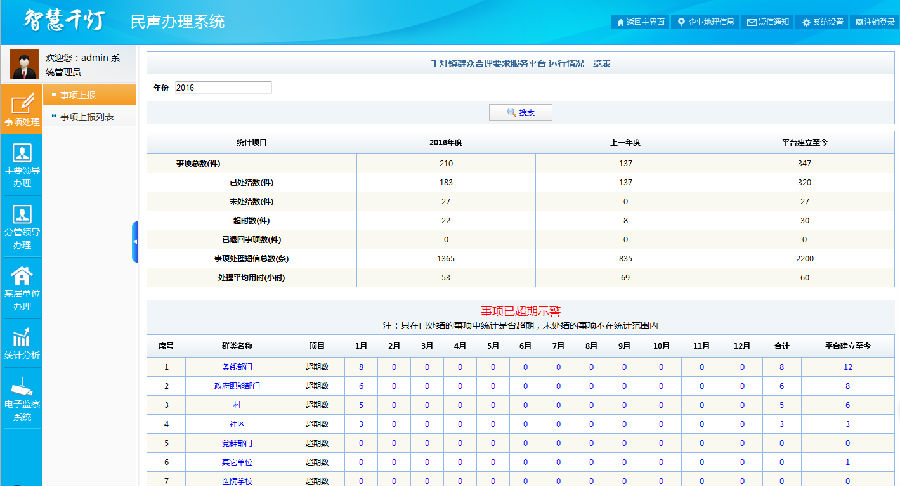Click the January value 6 in row 2

361,386
